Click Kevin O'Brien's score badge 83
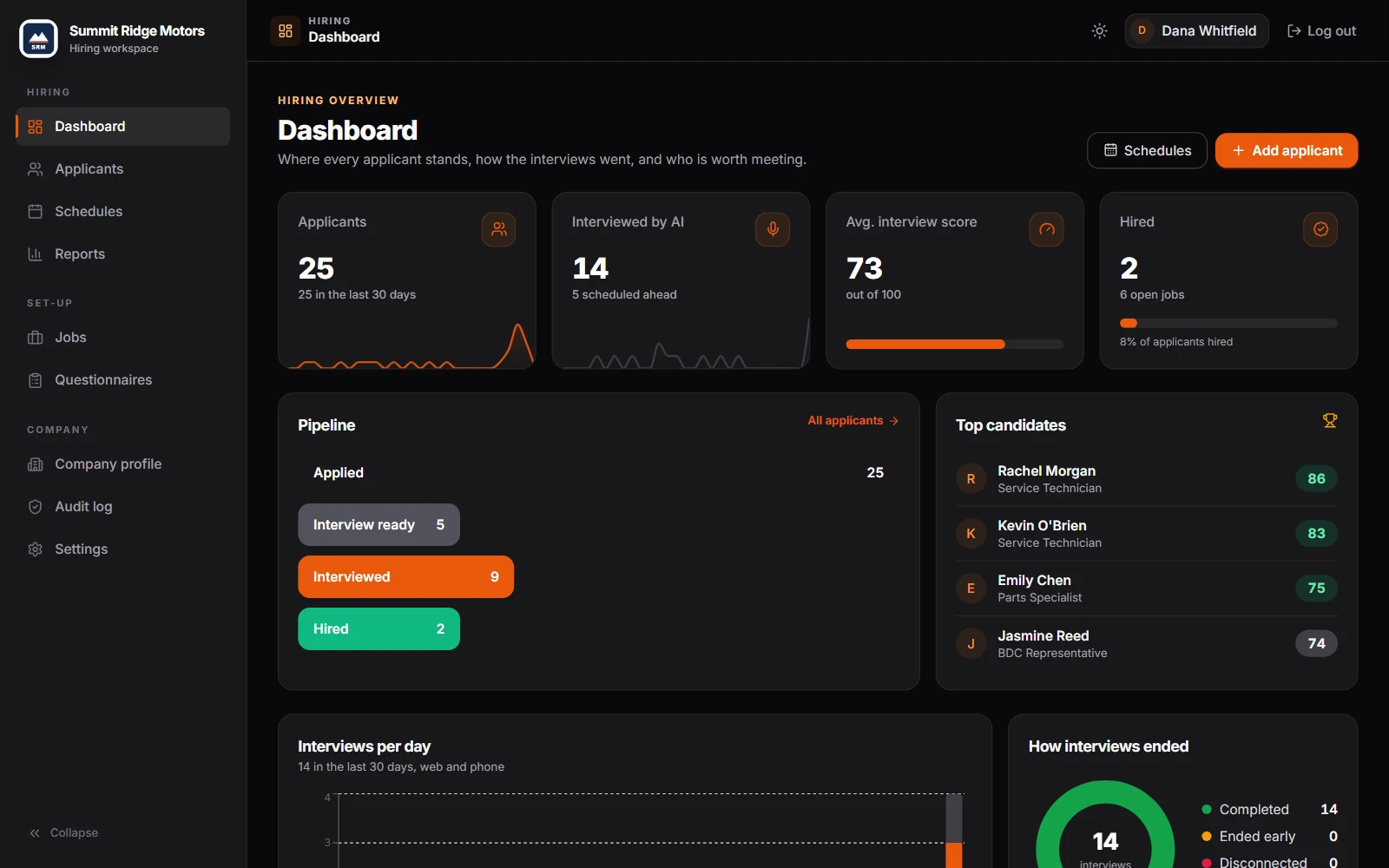The width and height of the screenshot is (1389, 868). [x=1316, y=534]
